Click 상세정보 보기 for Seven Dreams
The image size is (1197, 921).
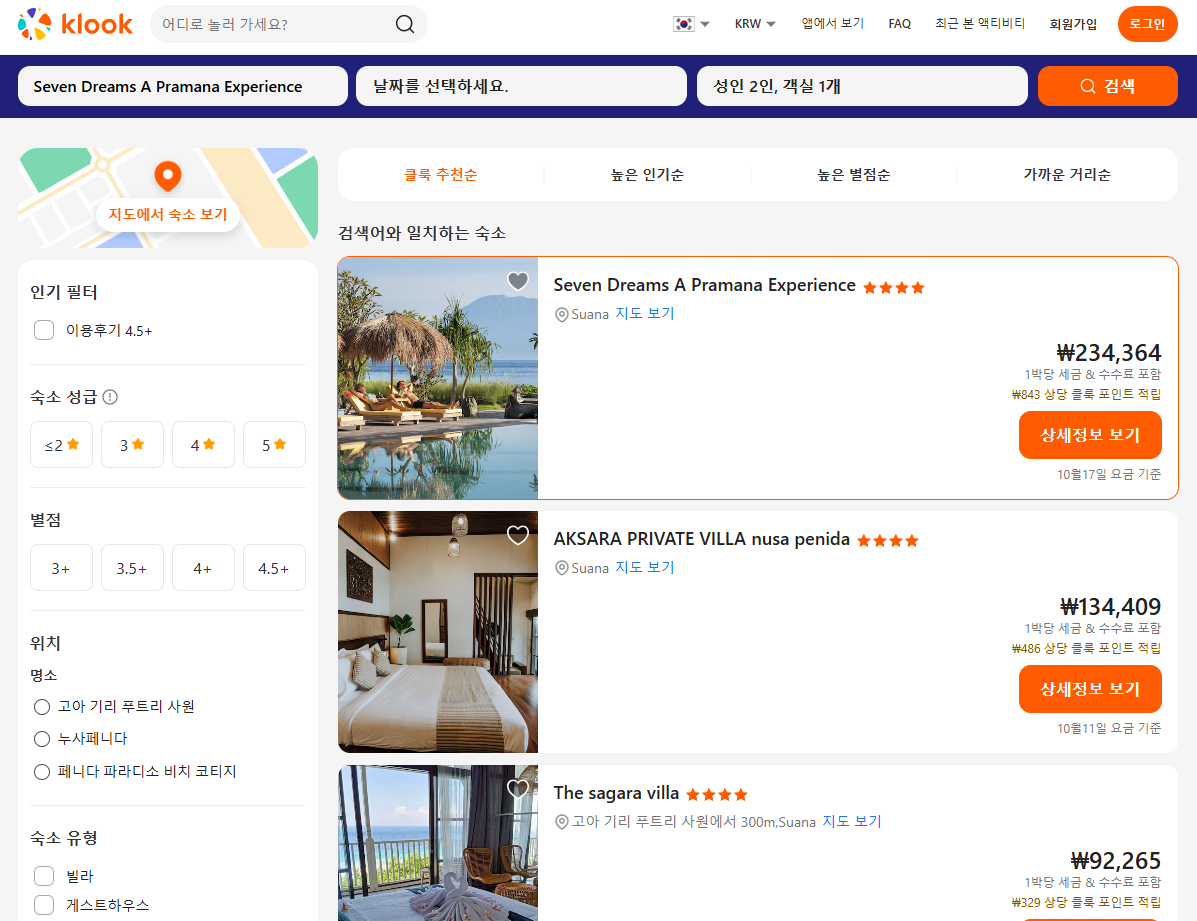1090,435
